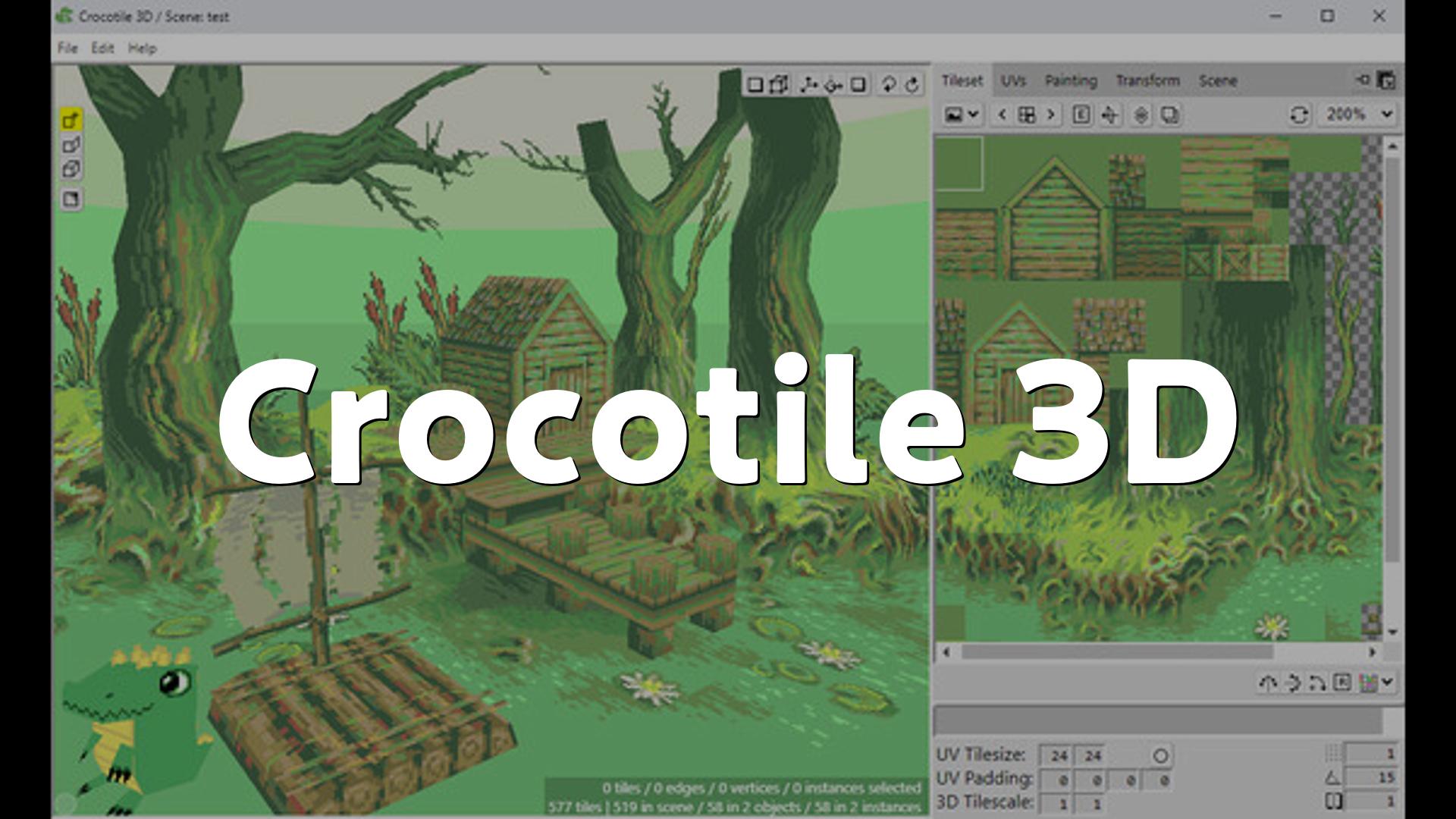1456x819 pixels.
Task: Select the yellow-highlighted Draw mode tool
Action: (x=71, y=120)
